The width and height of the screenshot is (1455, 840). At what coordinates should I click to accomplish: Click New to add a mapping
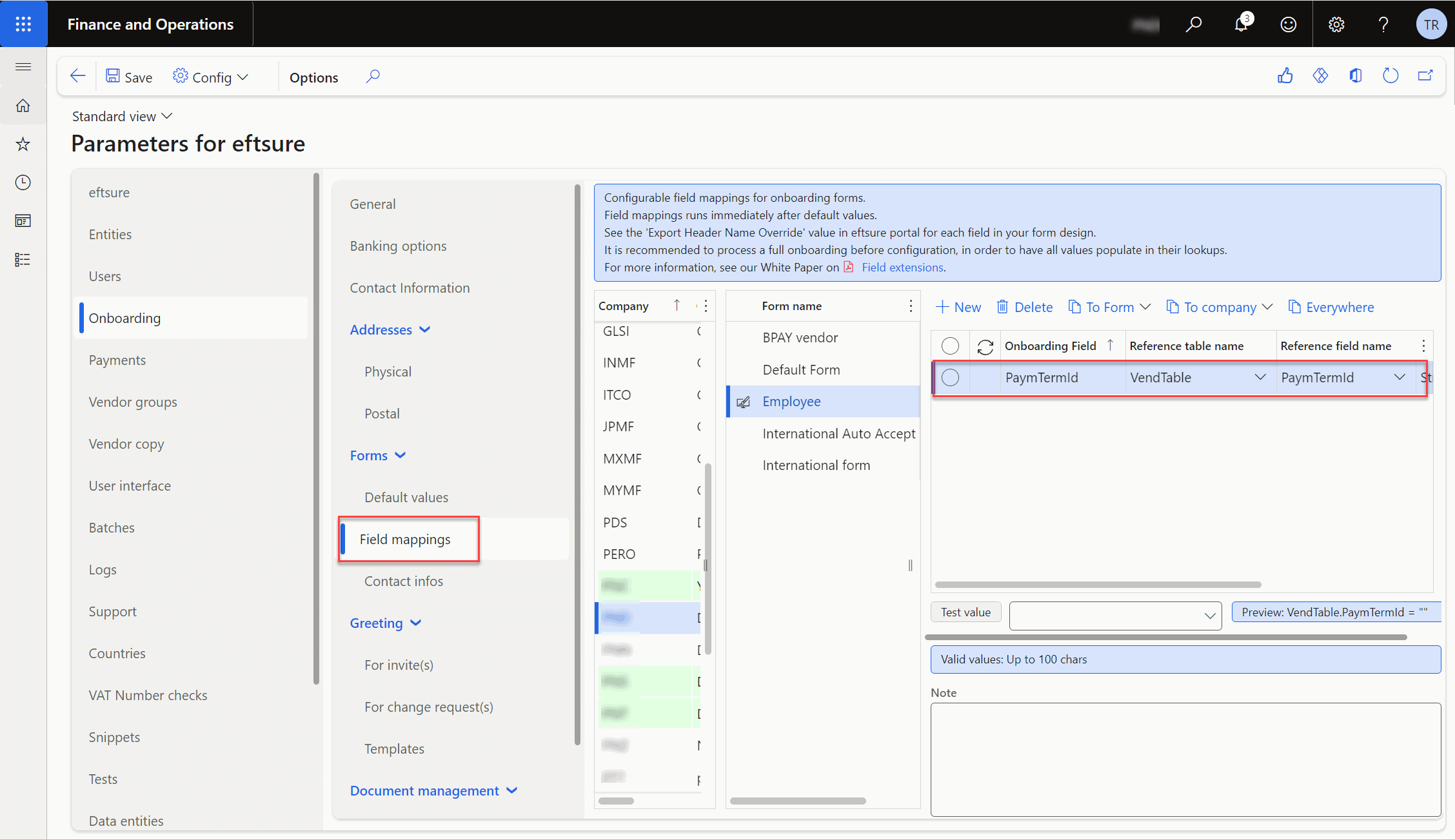(958, 308)
